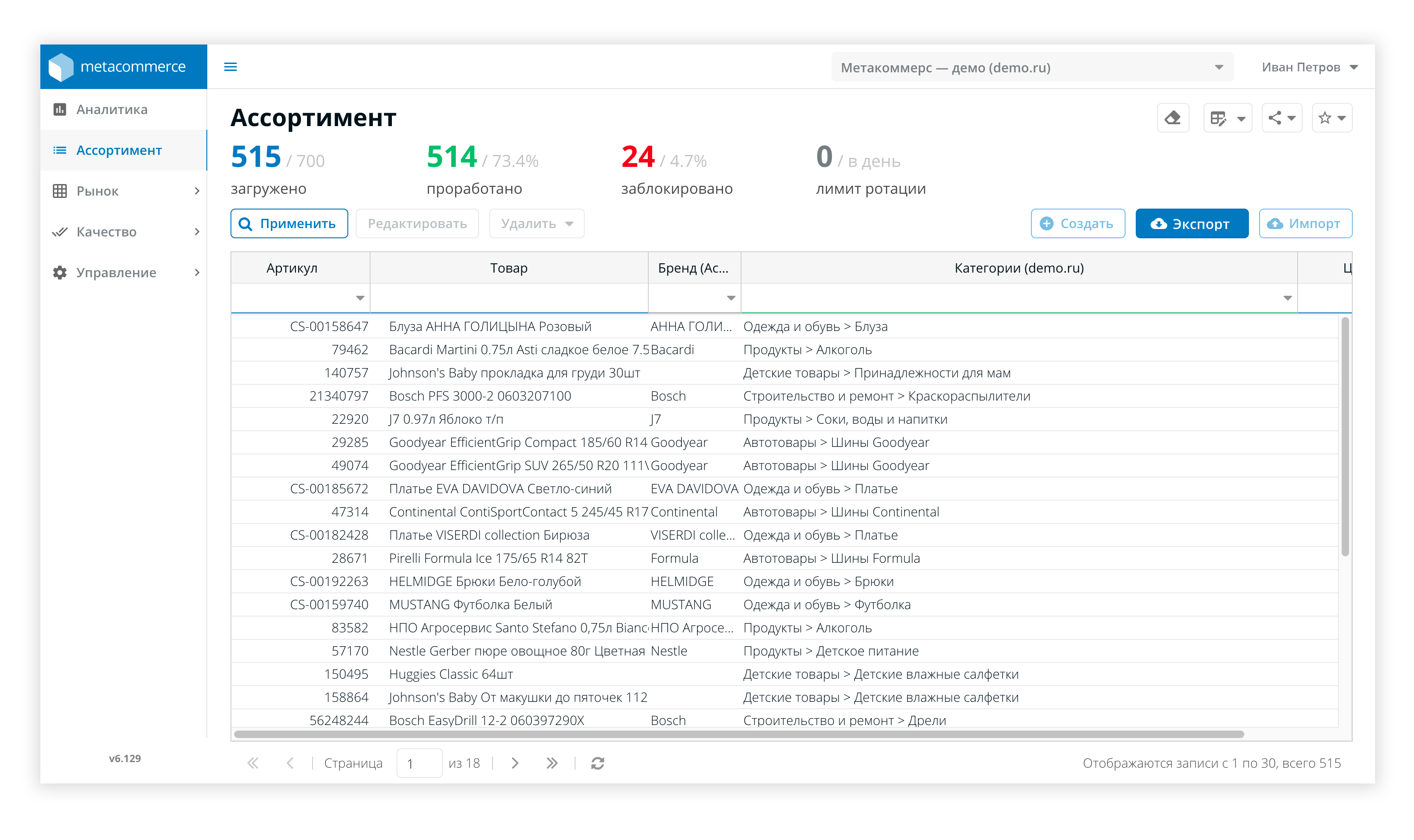Click the horizontal table scrollbar
The width and height of the screenshot is (1414, 840).
738,734
